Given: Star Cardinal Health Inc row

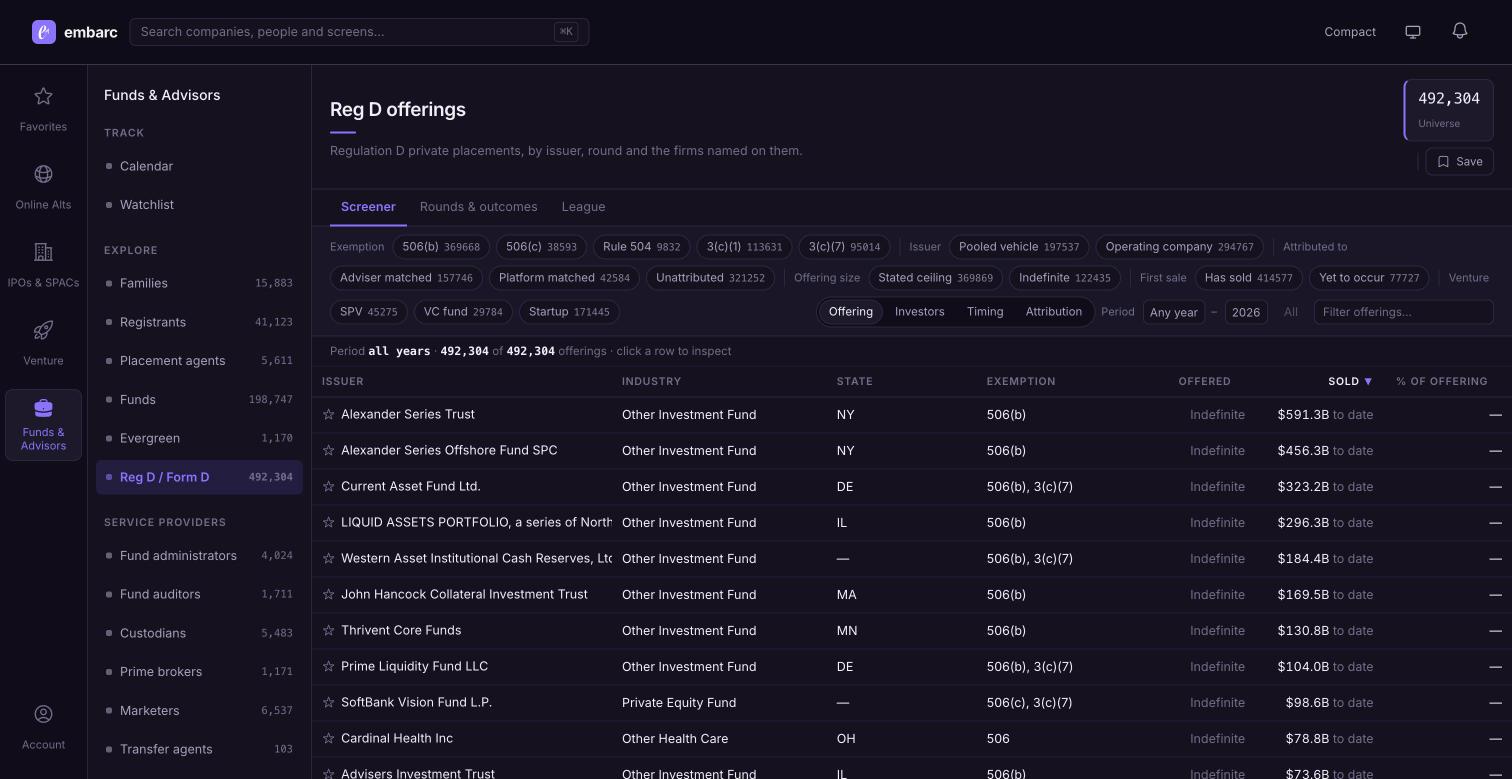Looking at the screenshot, I should [328, 738].
